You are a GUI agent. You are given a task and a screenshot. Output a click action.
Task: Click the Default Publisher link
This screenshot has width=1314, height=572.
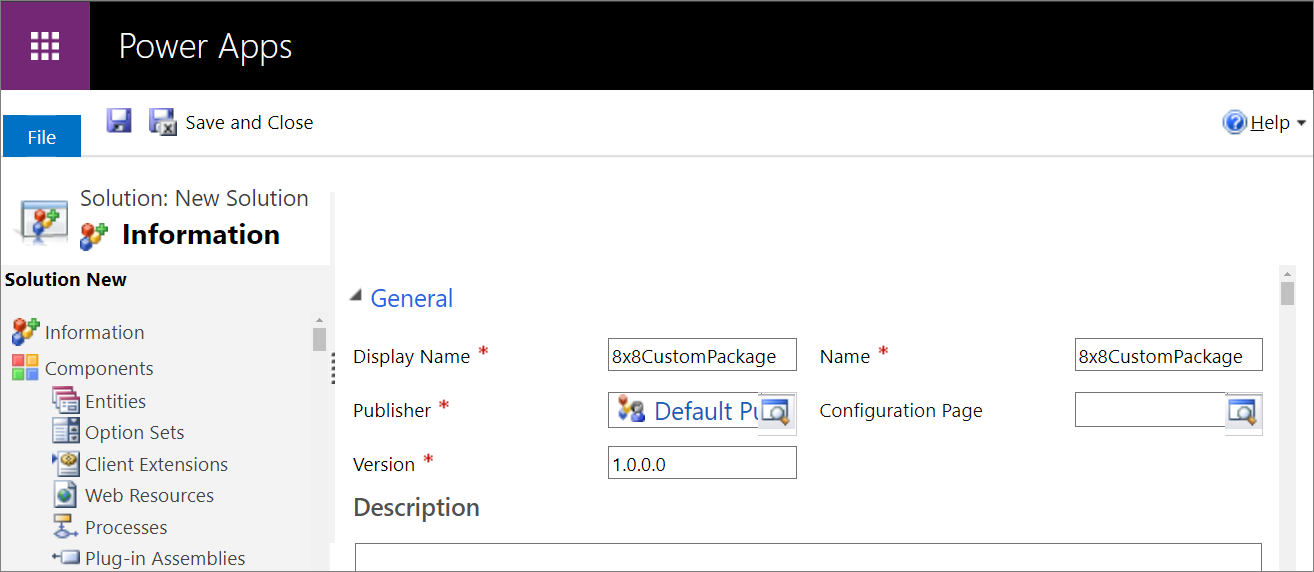click(707, 411)
